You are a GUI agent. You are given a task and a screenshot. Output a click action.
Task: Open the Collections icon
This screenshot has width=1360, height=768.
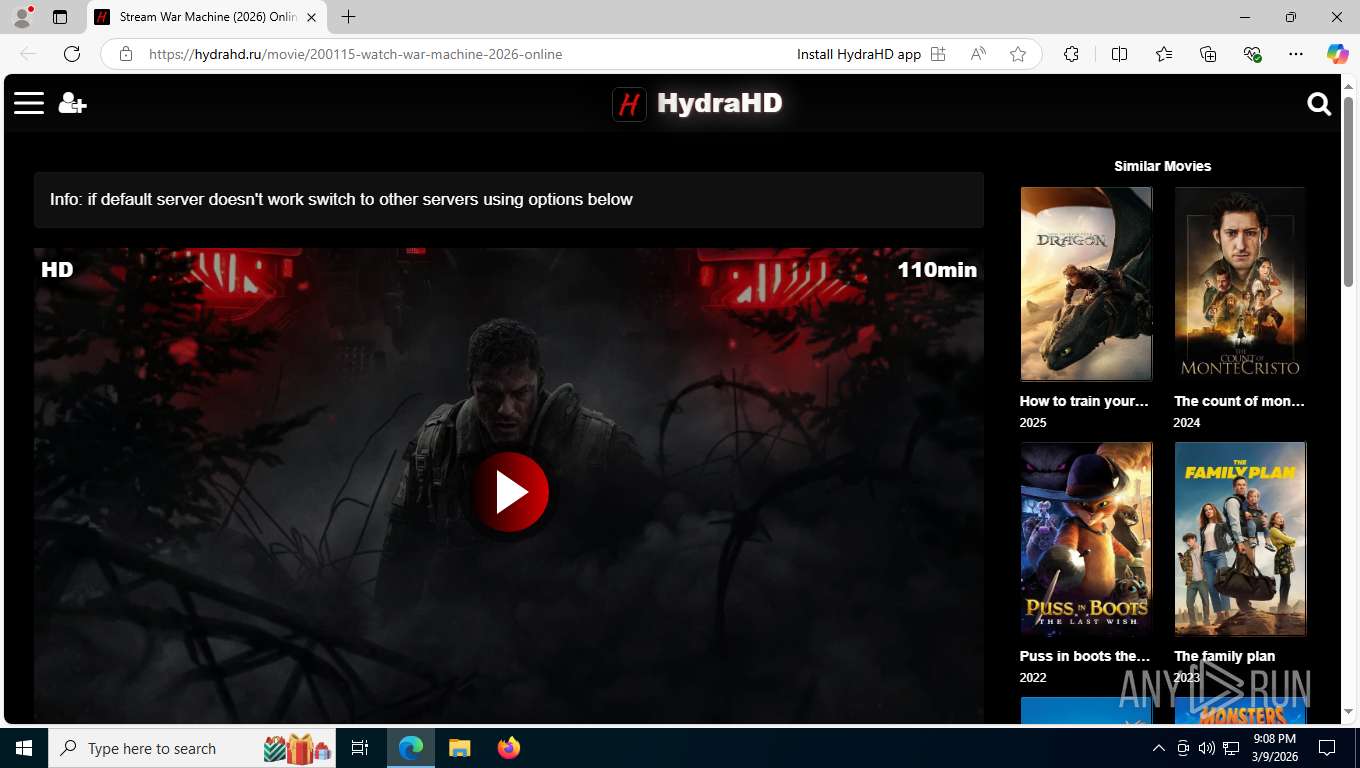point(1208,54)
